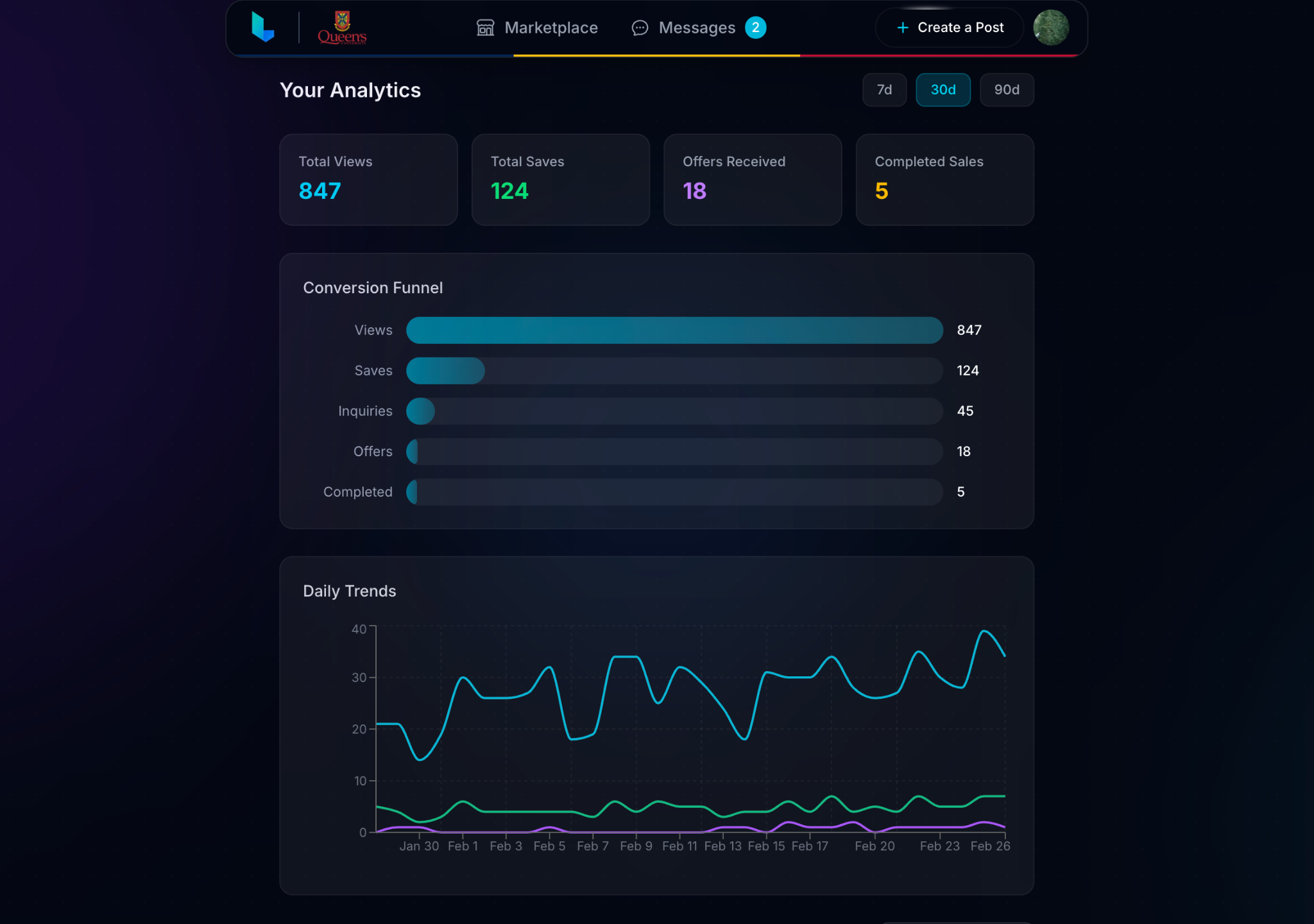Click the Feb 26 peak on trend line
This screenshot has height=924, width=1314.
tap(984, 631)
